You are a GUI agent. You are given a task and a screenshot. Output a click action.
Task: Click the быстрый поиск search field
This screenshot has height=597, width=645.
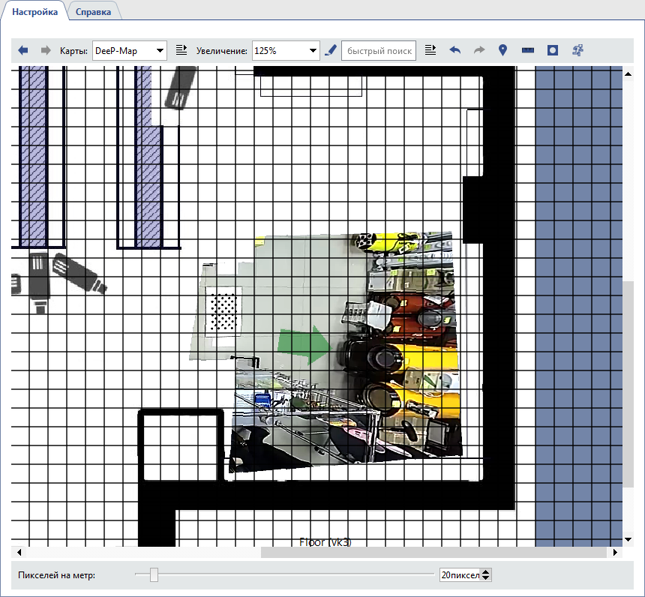pos(379,50)
